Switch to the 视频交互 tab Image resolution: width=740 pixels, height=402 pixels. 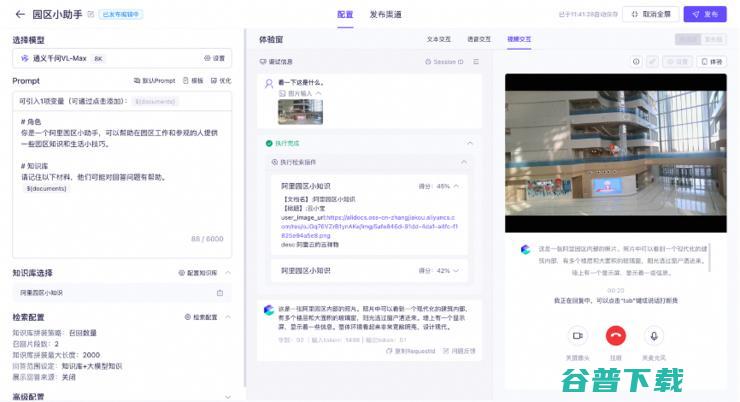coord(519,39)
